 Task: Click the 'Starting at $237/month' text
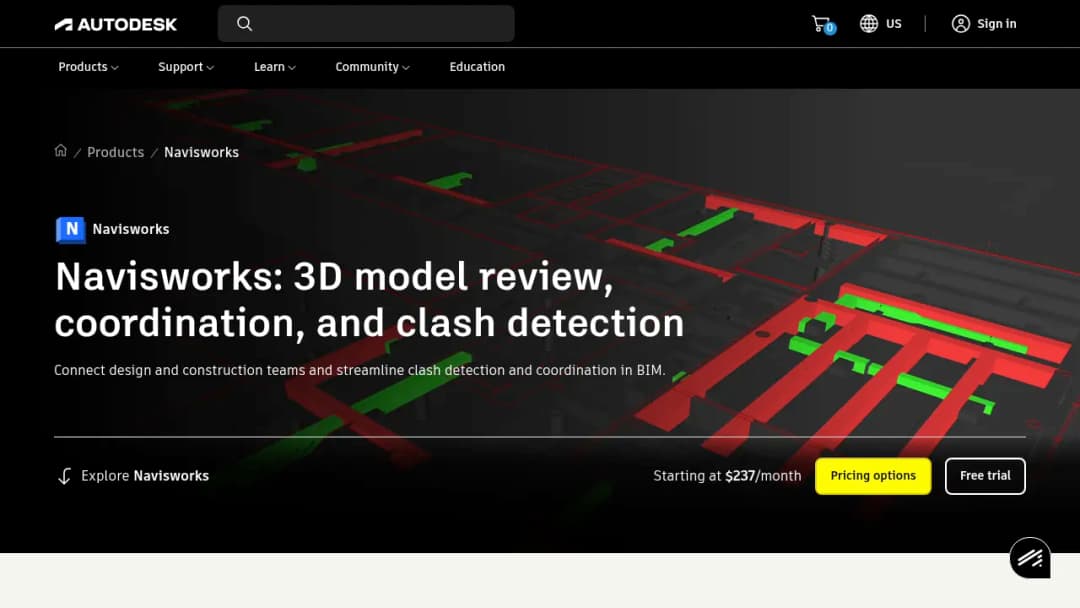[x=727, y=476]
